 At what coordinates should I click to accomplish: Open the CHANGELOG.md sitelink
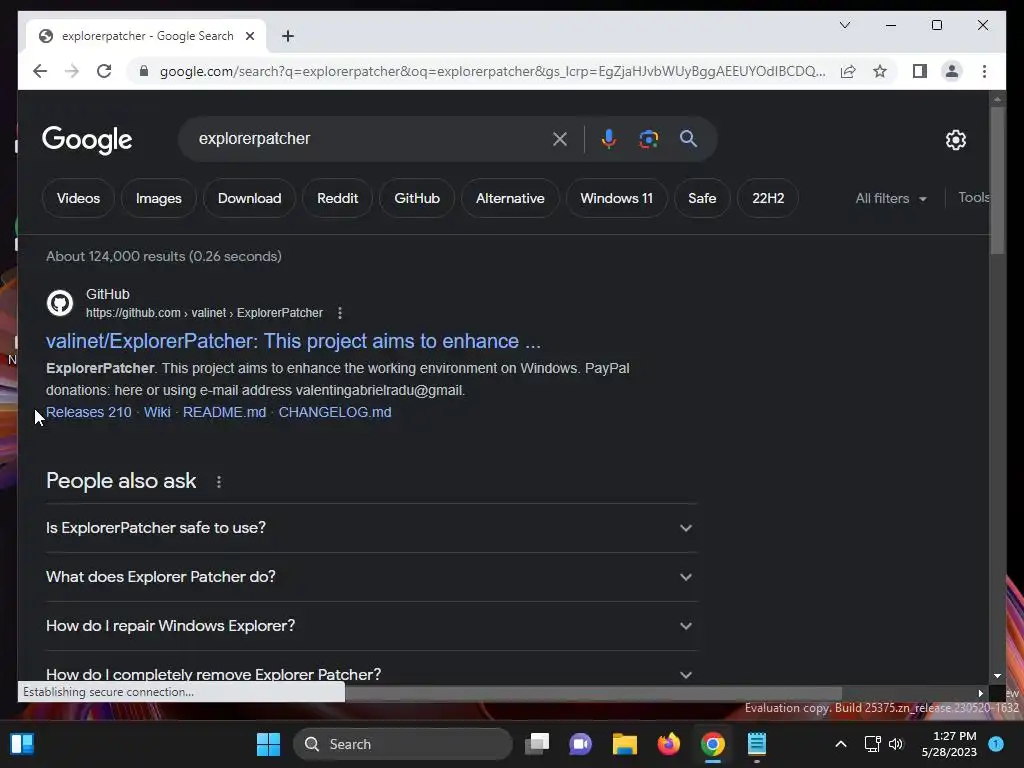[335, 412]
